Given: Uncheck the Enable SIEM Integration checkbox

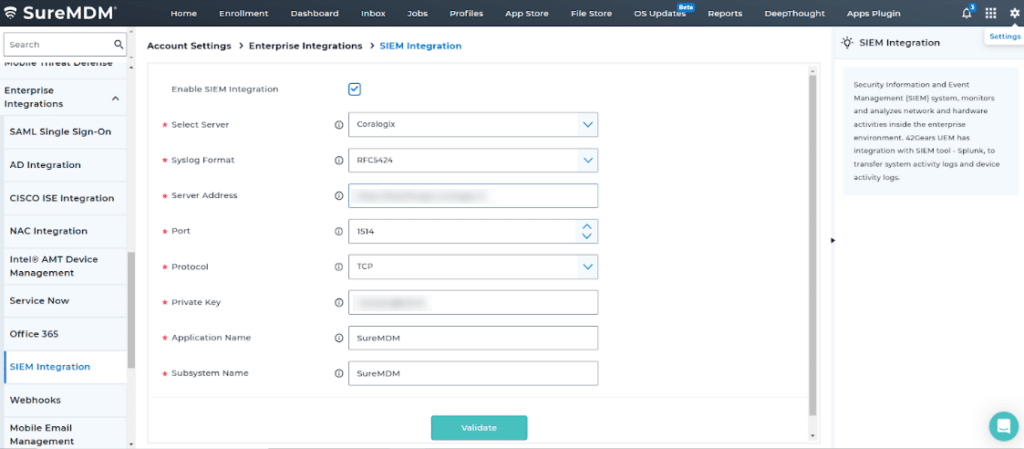Looking at the screenshot, I should point(355,89).
